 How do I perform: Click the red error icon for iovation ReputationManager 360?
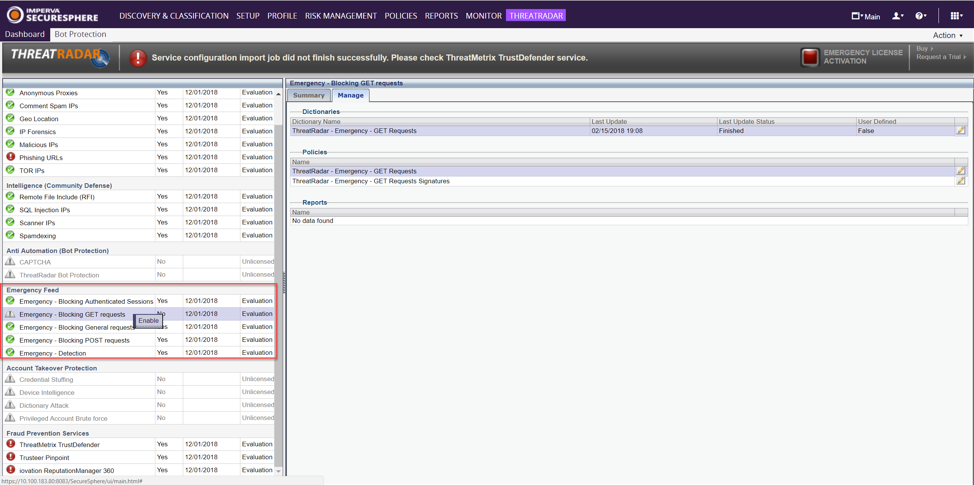(x=10, y=470)
